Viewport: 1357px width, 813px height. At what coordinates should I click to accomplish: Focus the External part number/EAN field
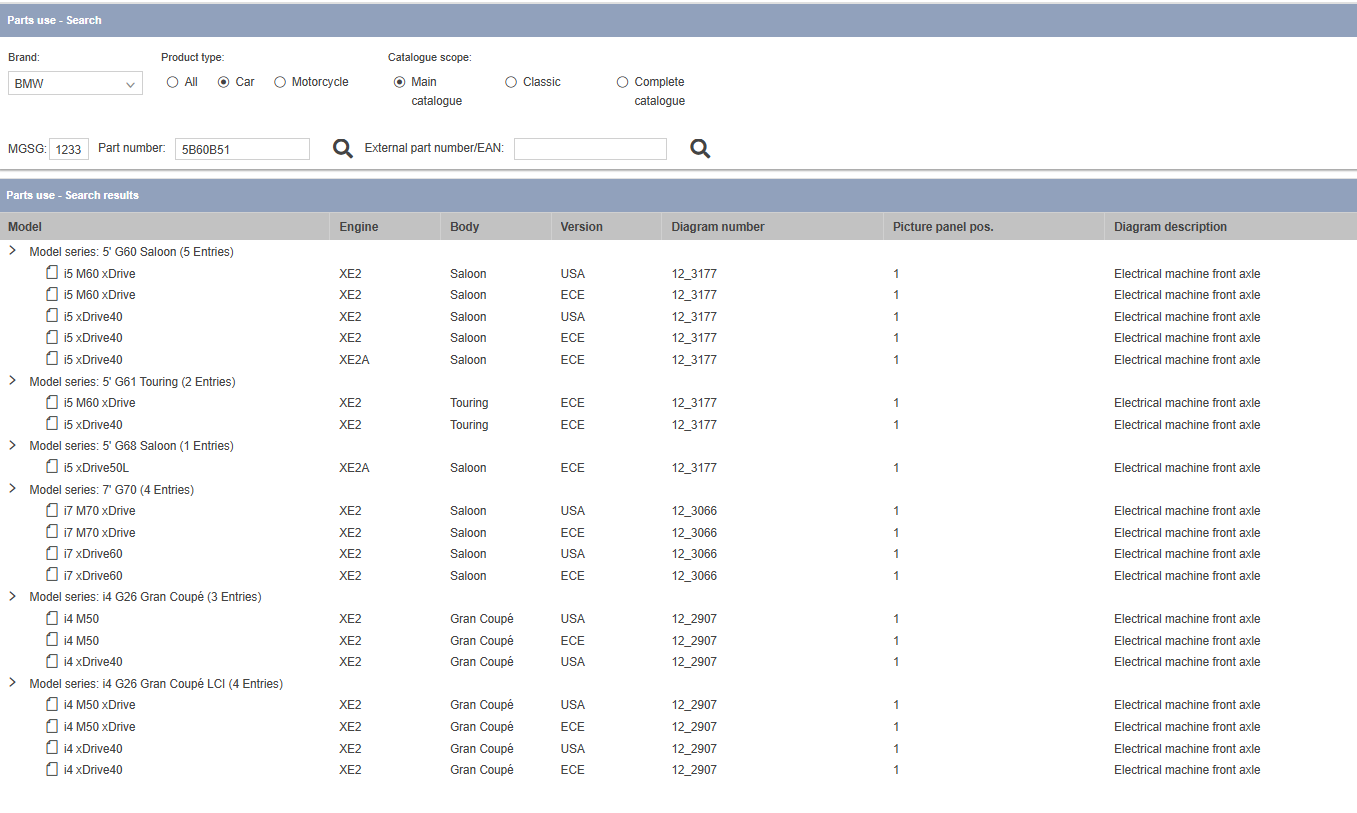pyautogui.click(x=590, y=149)
